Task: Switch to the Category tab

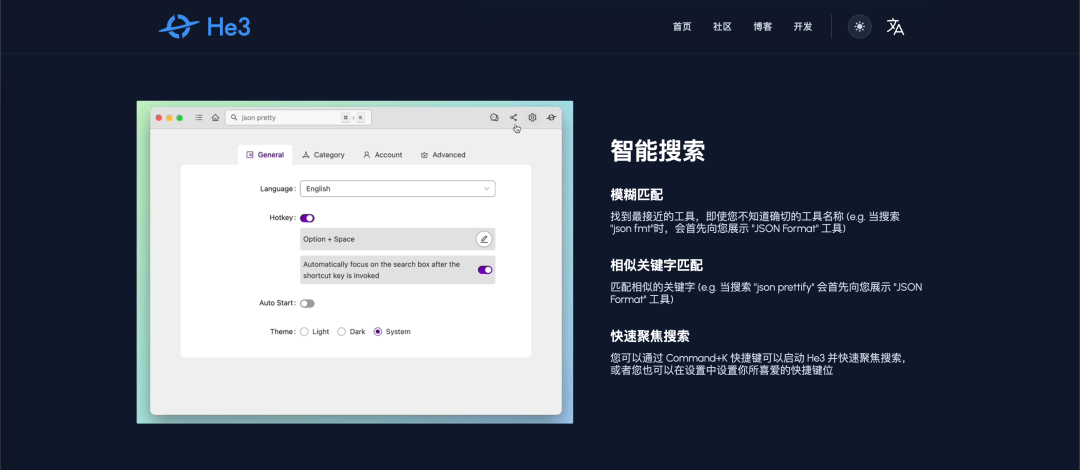Action: click(324, 155)
